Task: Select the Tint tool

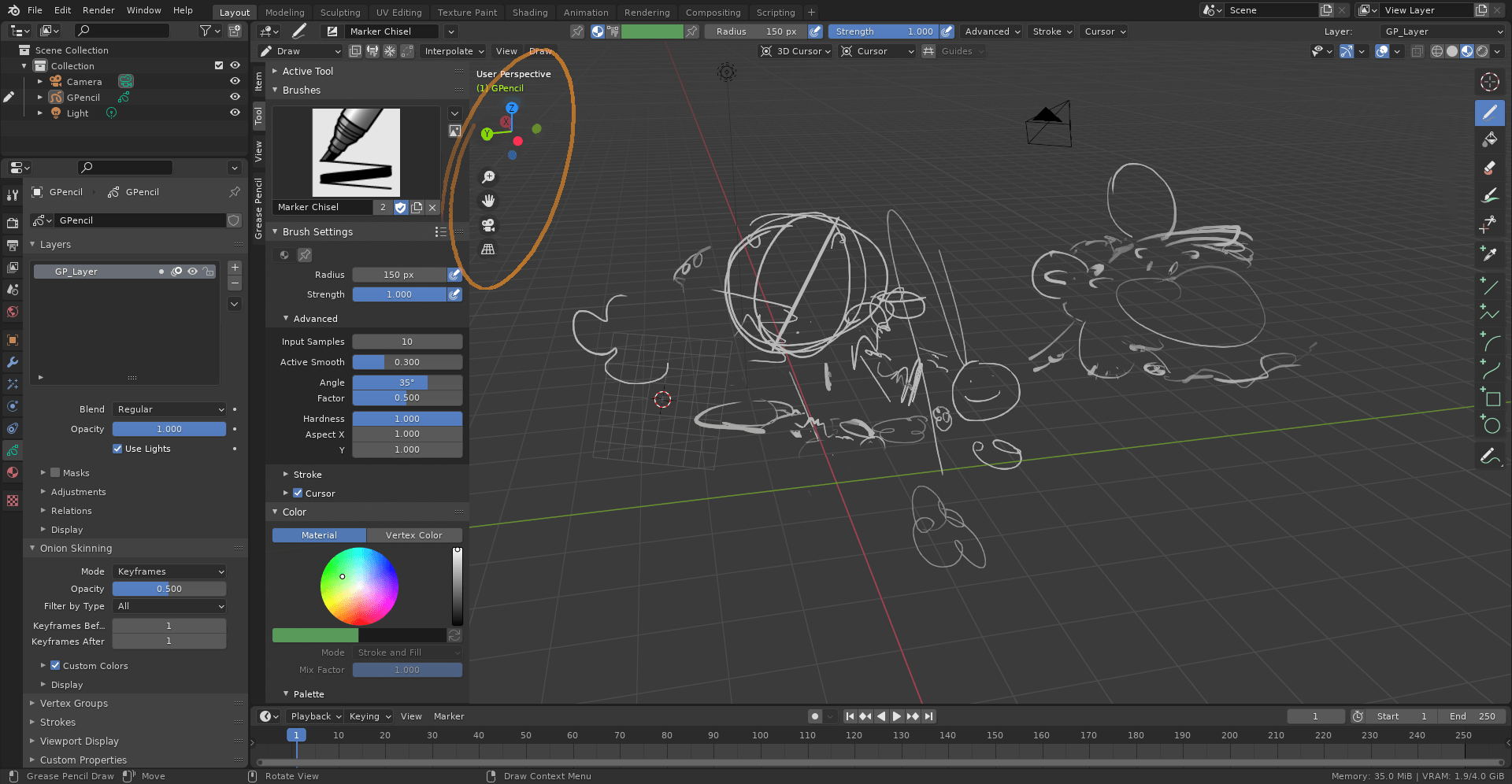Action: point(1489,195)
